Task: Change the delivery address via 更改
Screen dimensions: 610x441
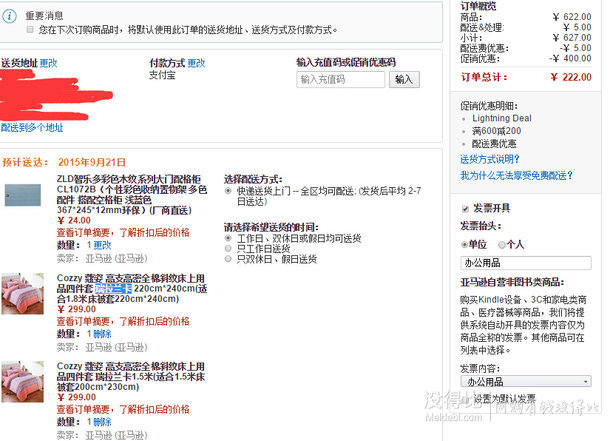Action: tap(49, 63)
